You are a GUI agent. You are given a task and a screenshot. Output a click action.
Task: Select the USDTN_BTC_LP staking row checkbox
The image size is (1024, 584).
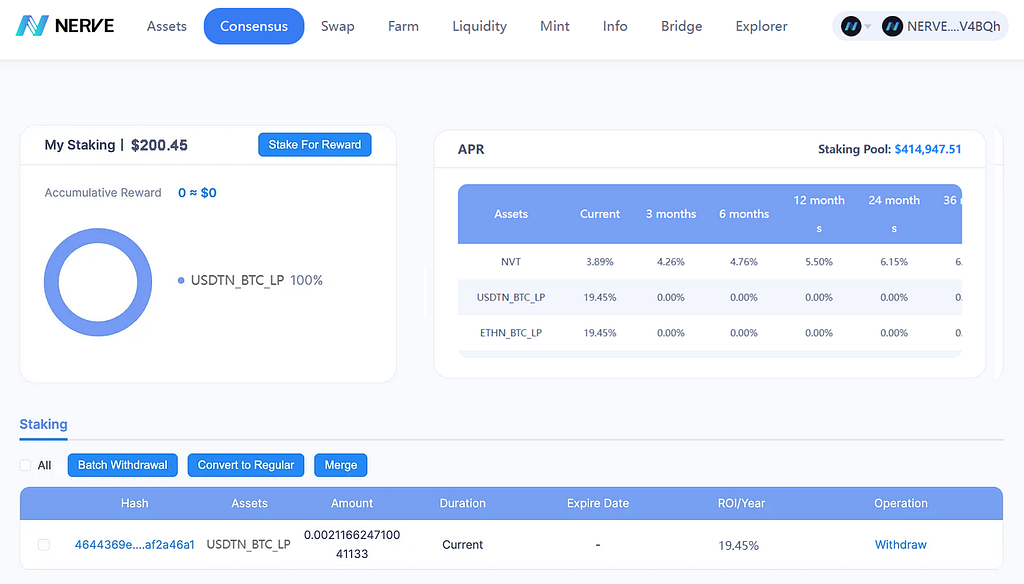click(x=44, y=545)
